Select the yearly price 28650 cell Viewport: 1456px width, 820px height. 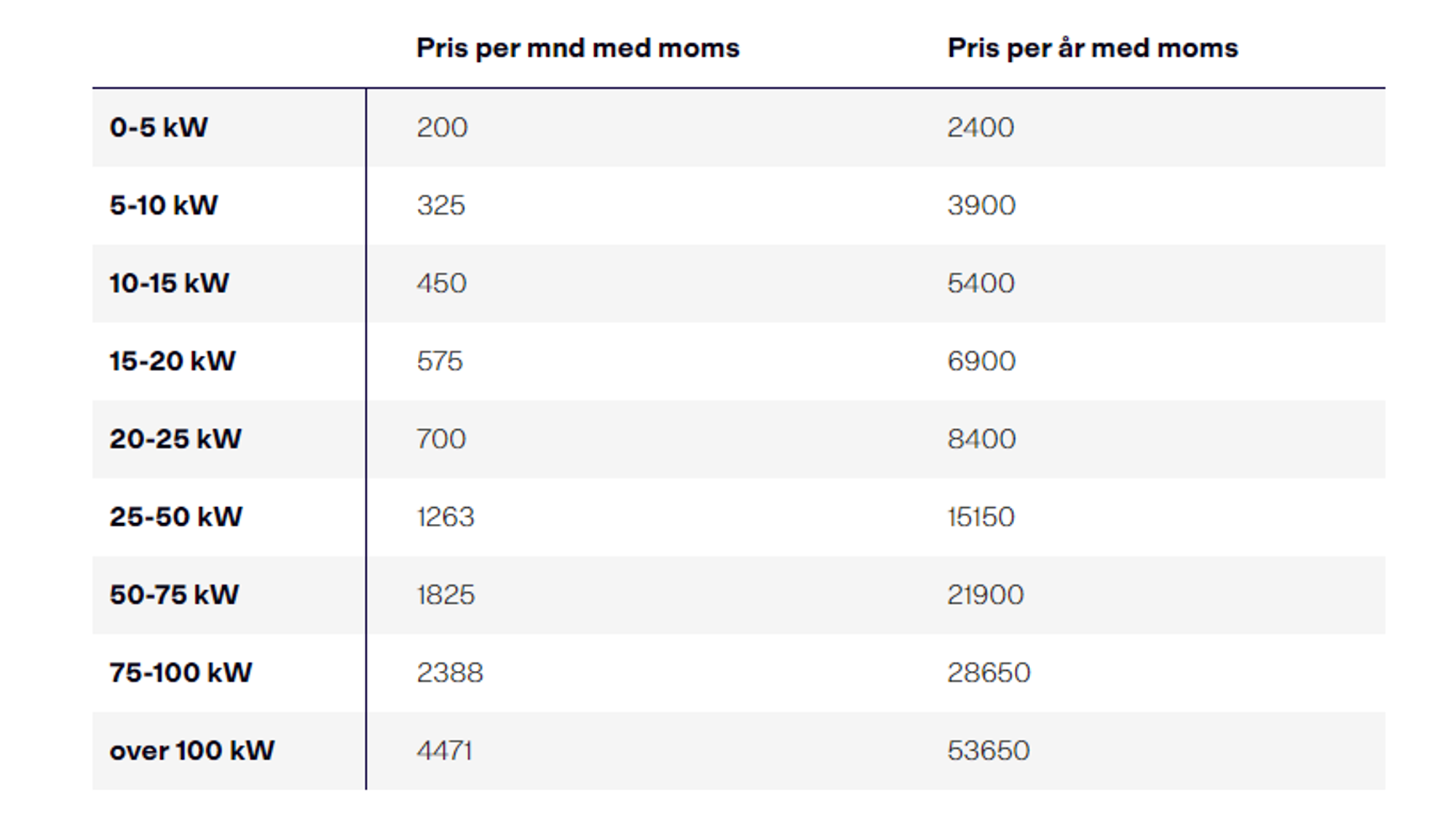click(x=988, y=672)
